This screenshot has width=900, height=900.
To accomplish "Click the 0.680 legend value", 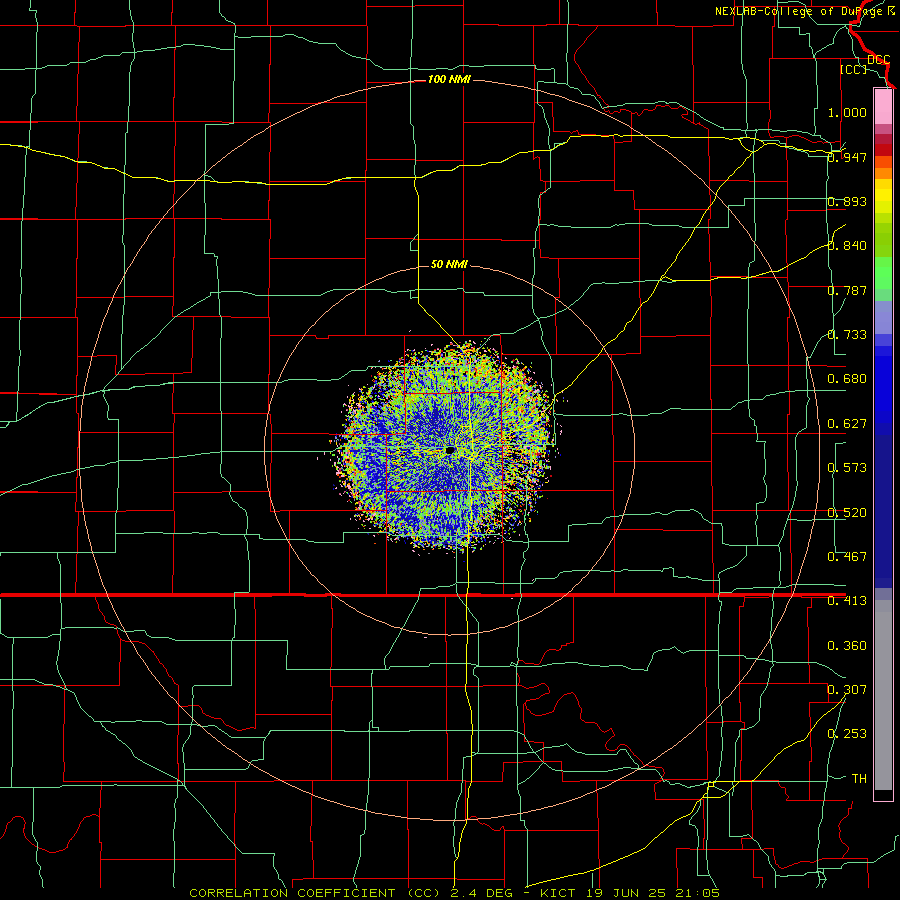I will (847, 379).
